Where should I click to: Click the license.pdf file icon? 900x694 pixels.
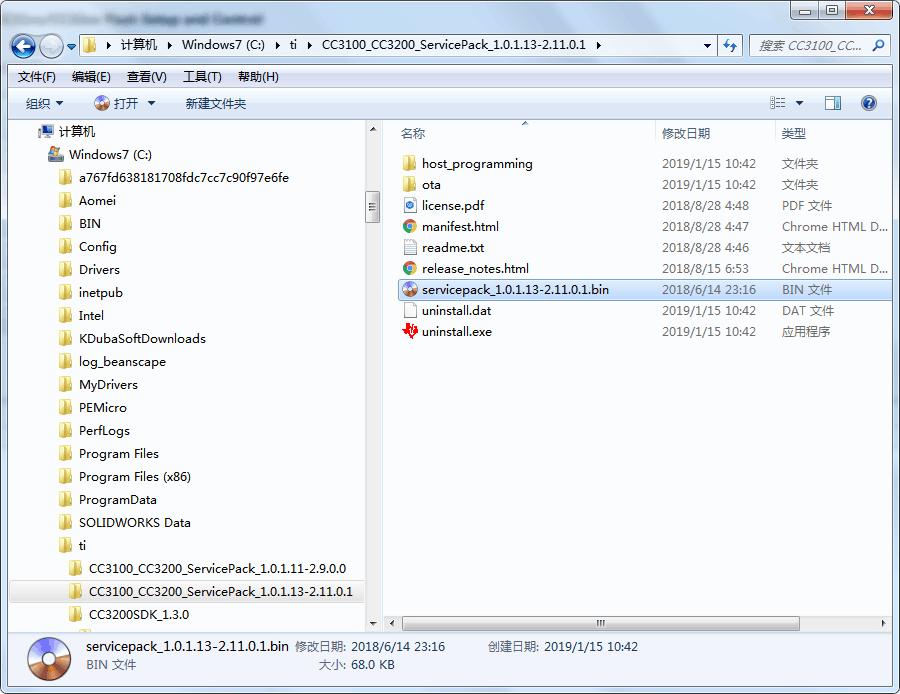click(410, 206)
